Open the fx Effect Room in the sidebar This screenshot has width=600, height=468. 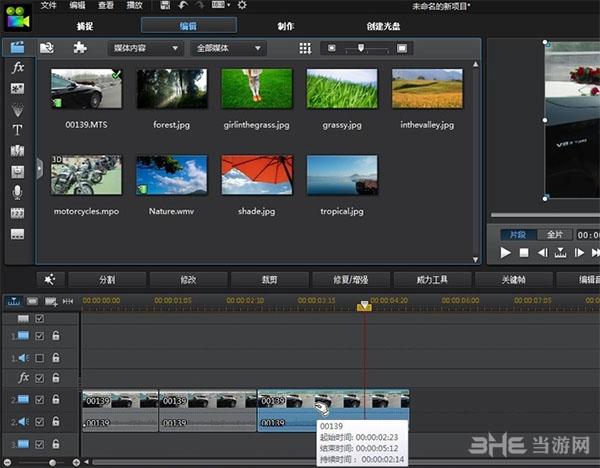click(x=18, y=68)
